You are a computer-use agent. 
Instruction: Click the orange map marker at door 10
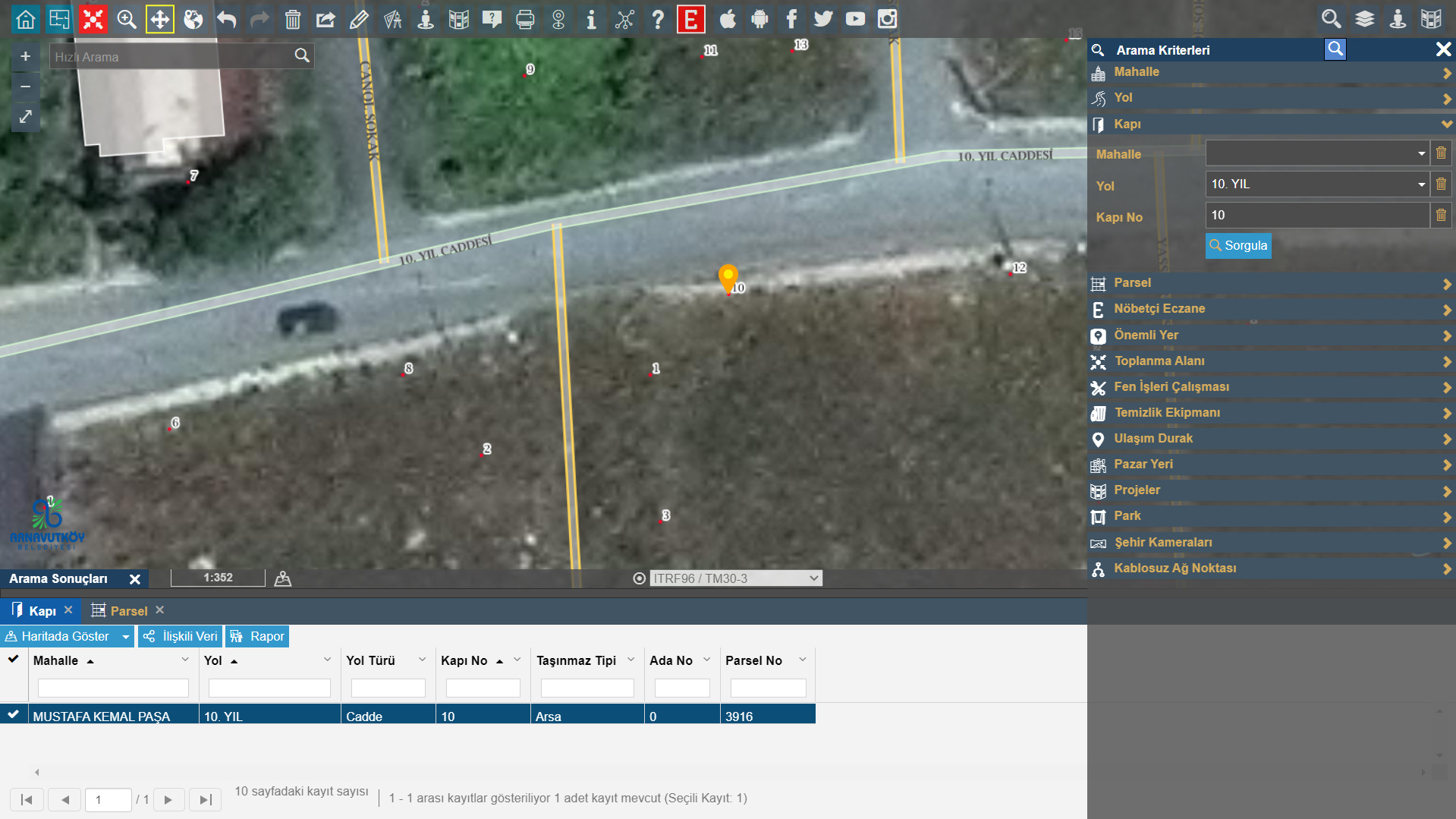click(x=728, y=277)
